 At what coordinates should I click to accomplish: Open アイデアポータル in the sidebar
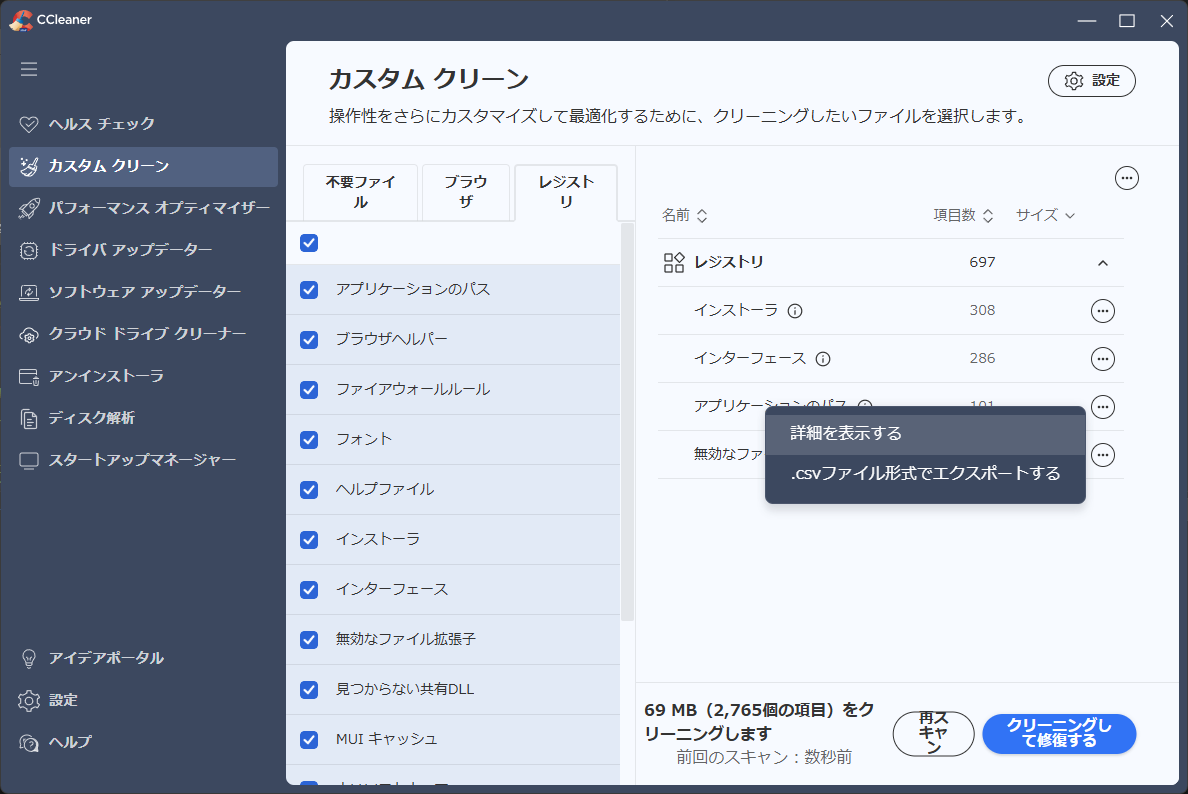[143, 658]
